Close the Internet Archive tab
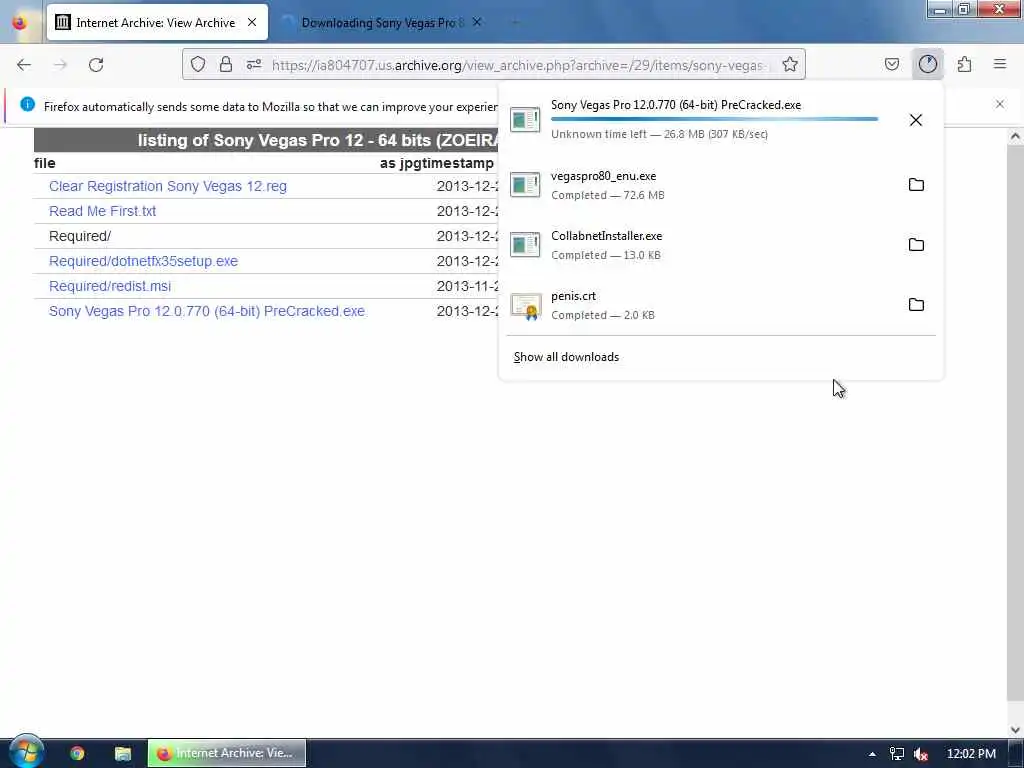Viewport: 1024px width, 768px height. 252,23
